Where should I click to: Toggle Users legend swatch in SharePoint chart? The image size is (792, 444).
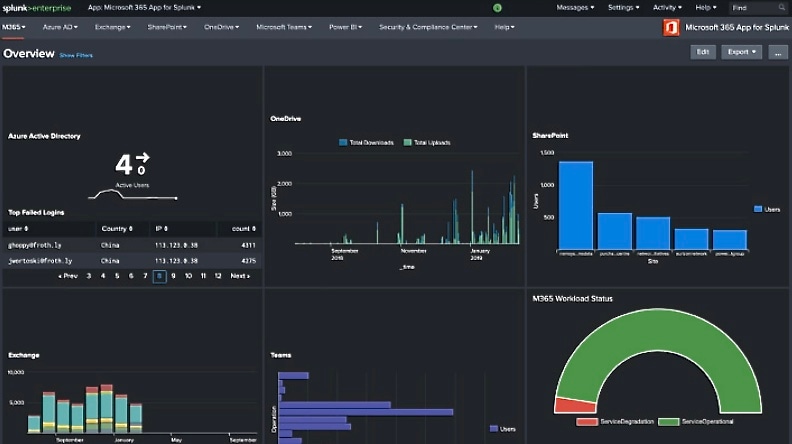pyautogui.click(x=758, y=209)
